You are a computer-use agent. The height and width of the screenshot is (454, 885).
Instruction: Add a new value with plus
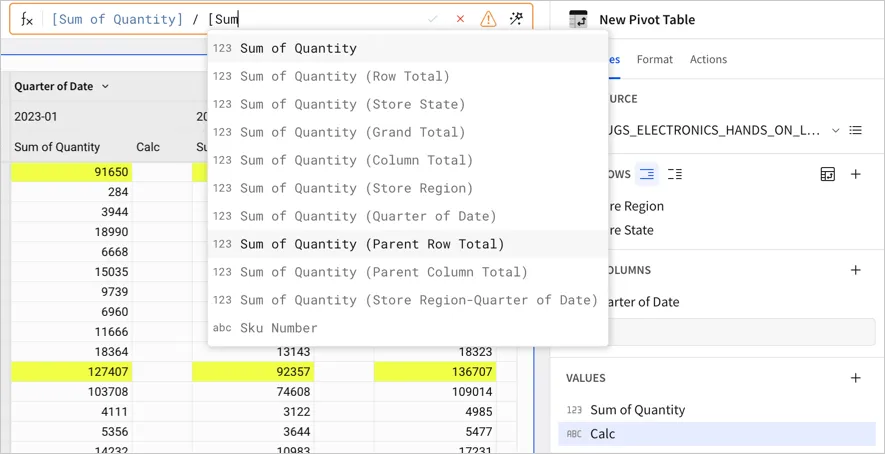click(856, 378)
